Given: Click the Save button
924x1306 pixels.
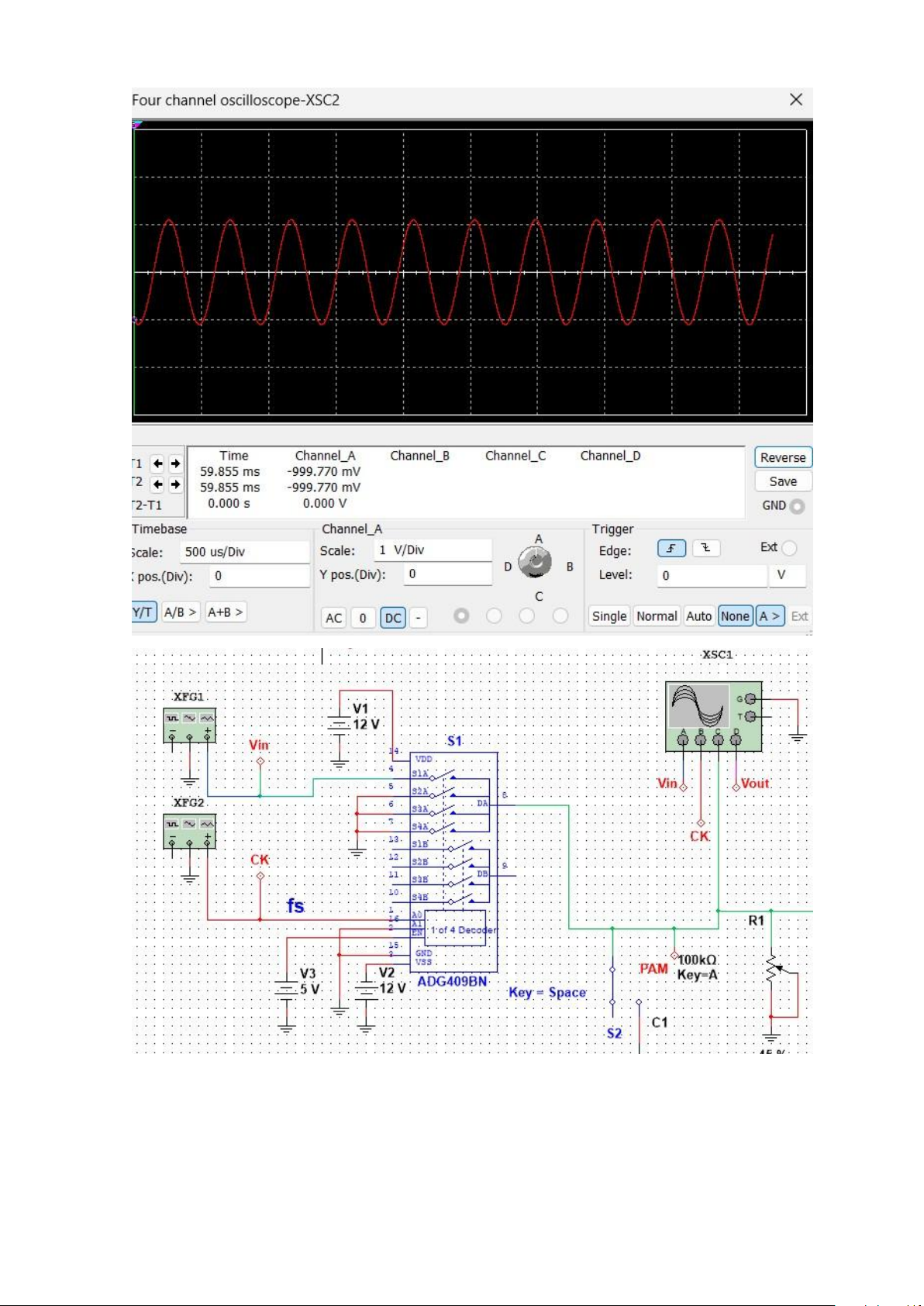Looking at the screenshot, I should pyautogui.click(x=783, y=481).
